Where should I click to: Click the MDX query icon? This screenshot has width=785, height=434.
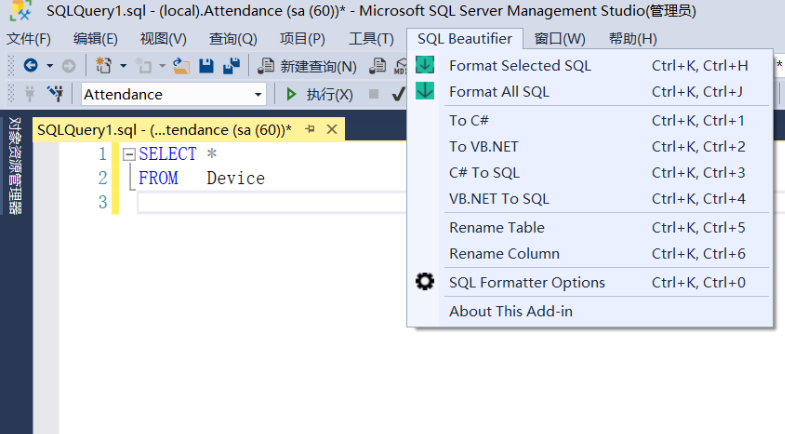(x=401, y=66)
